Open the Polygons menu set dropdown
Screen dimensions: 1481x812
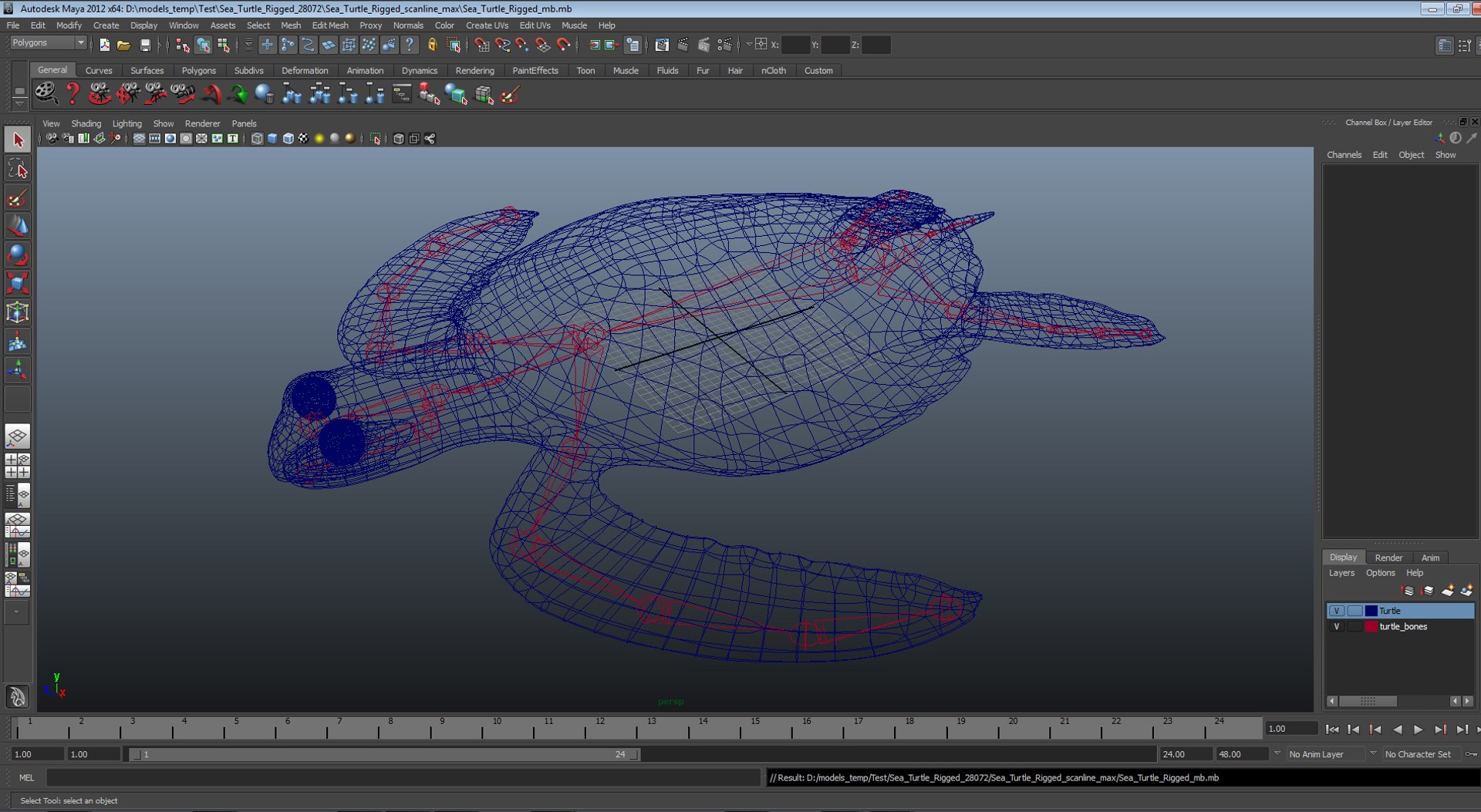point(48,43)
